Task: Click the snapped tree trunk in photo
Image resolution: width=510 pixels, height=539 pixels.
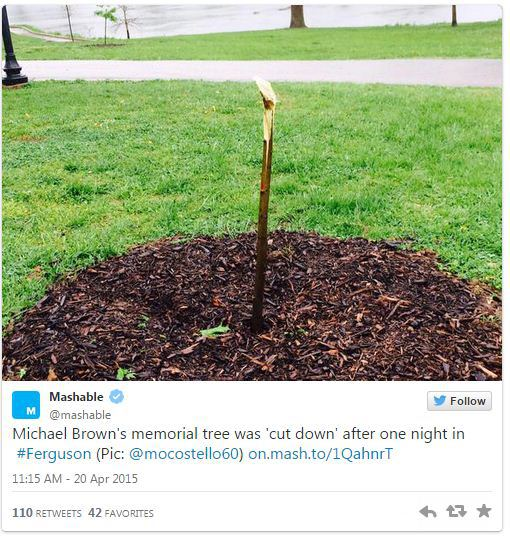Action: [264, 205]
